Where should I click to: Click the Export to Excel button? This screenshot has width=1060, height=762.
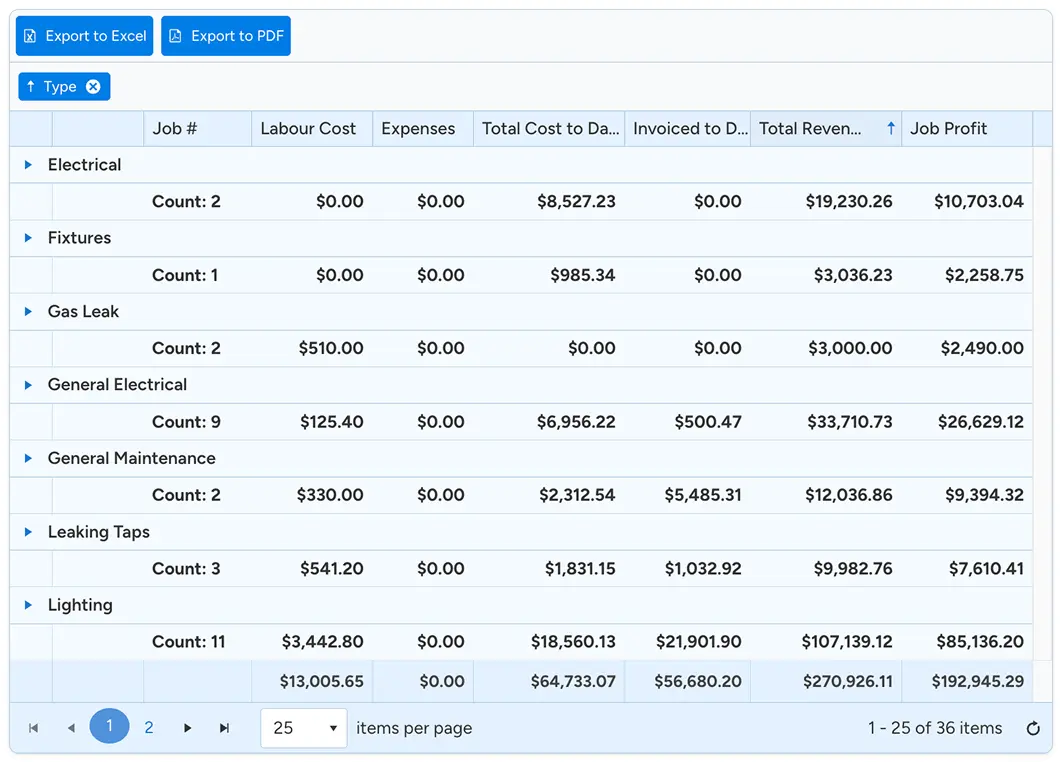click(x=85, y=36)
